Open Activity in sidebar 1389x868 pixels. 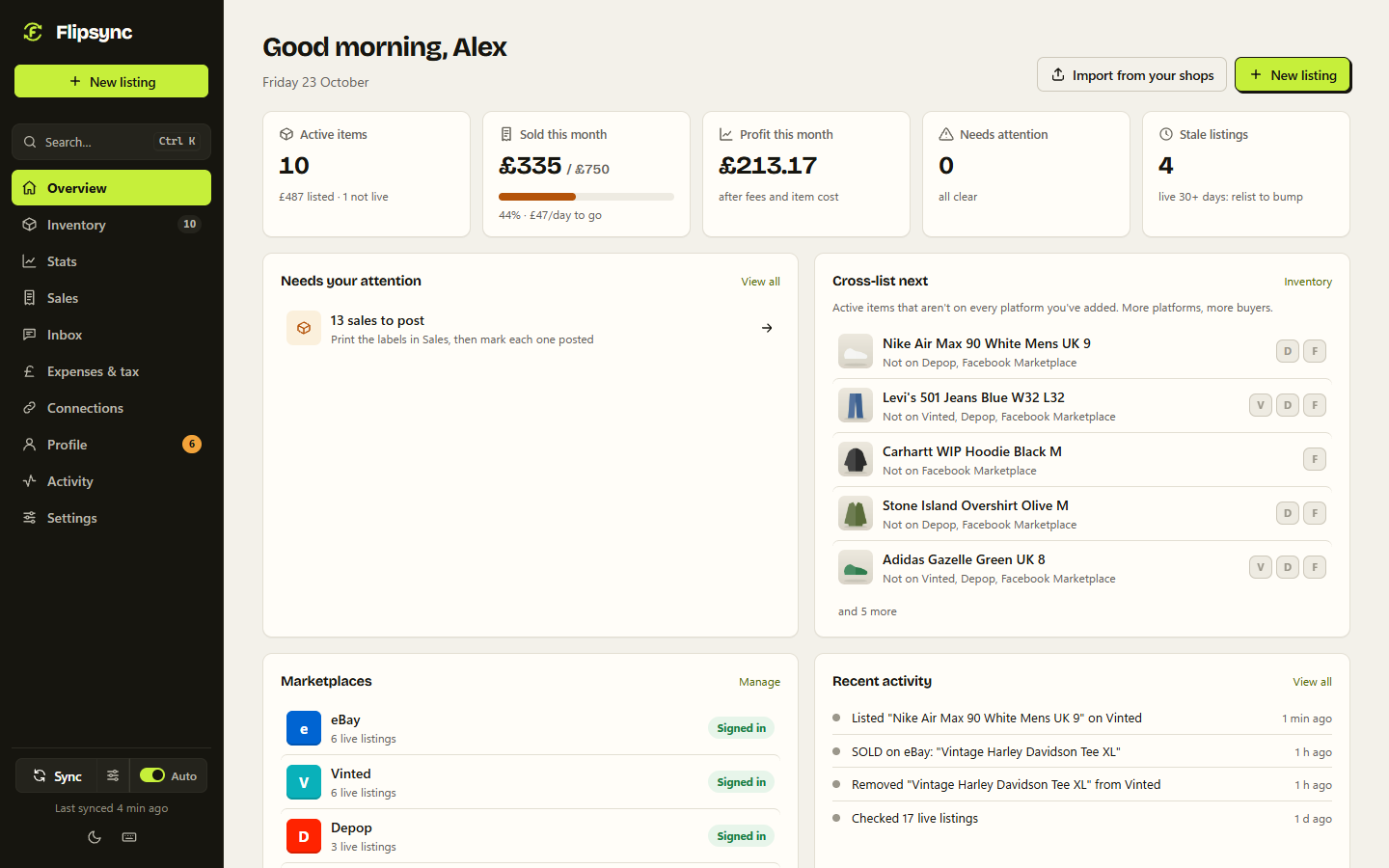pos(111,481)
